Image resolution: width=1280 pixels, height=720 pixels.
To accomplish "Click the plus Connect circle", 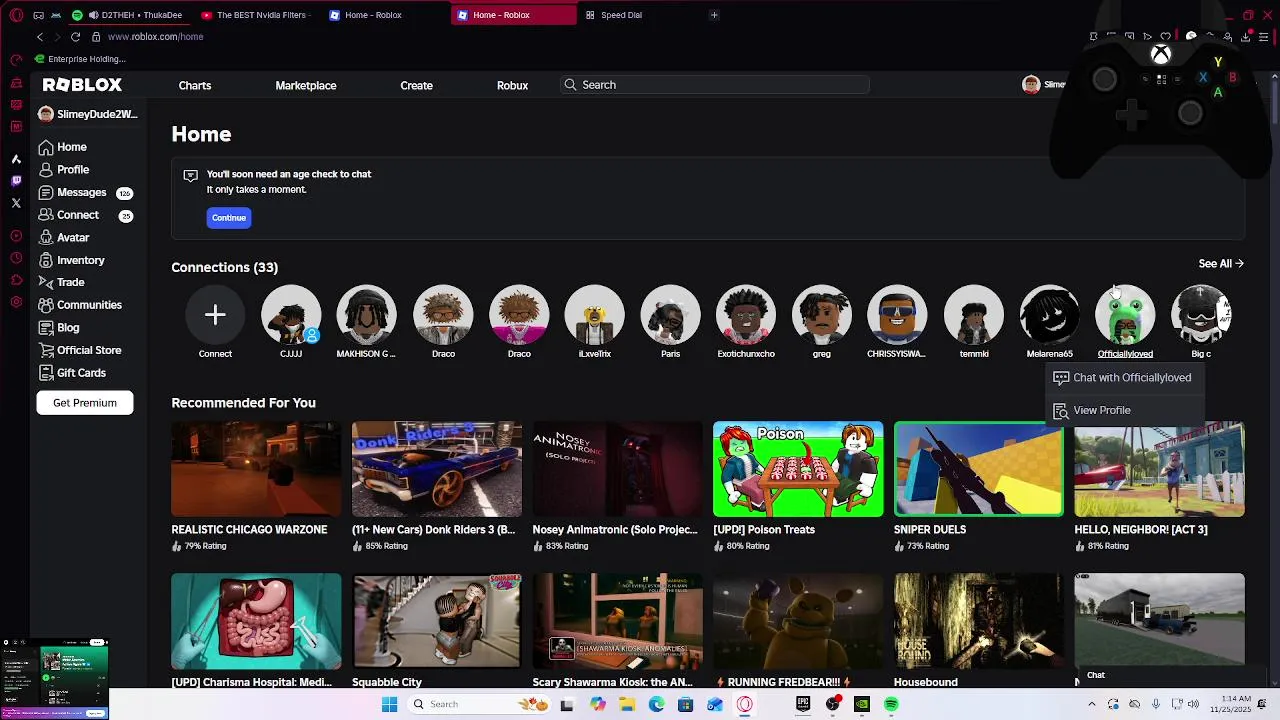I will pos(215,315).
